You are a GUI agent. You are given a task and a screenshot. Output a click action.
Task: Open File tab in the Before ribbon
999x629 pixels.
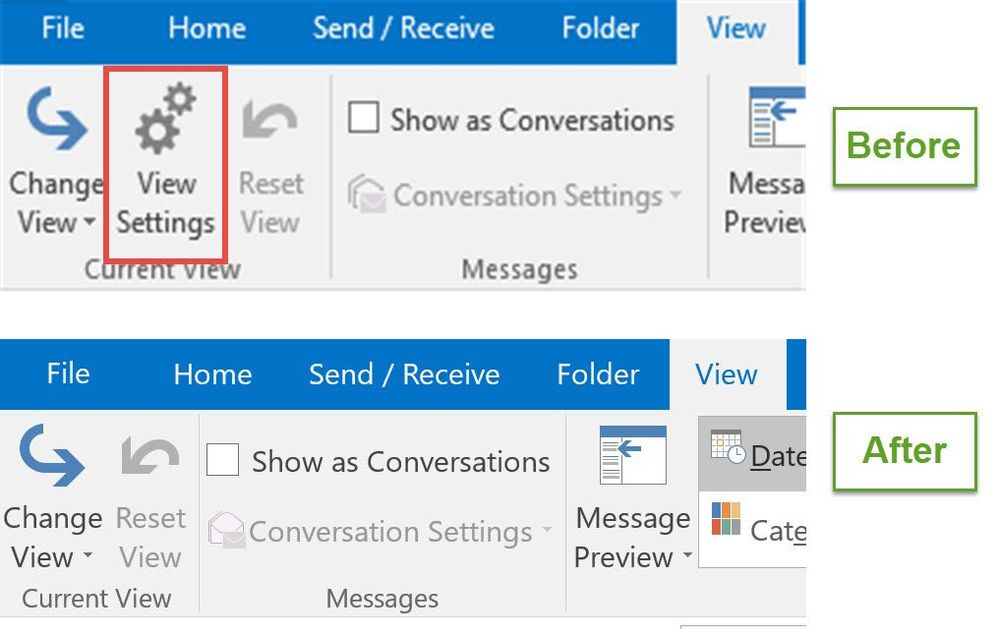click(x=63, y=28)
